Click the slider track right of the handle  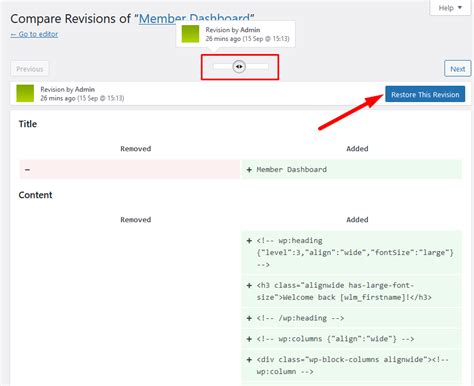click(x=257, y=67)
